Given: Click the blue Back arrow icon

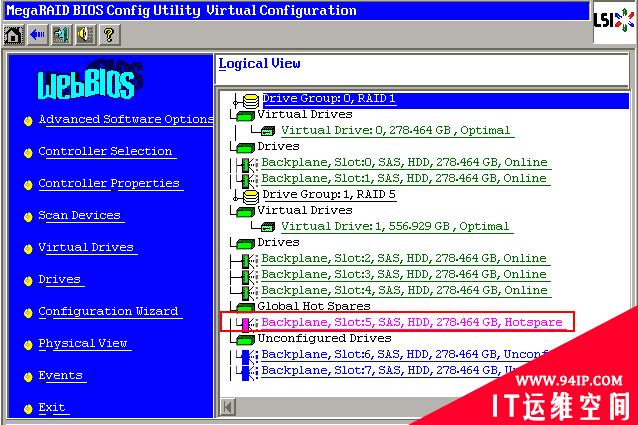Looking at the screenshot, I should pyautogui.click(x=37, y=35).
